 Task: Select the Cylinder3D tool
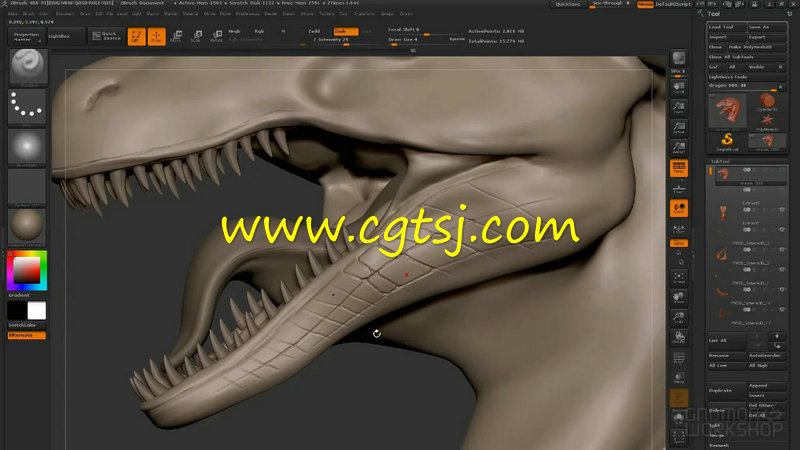tap(767, 102)
